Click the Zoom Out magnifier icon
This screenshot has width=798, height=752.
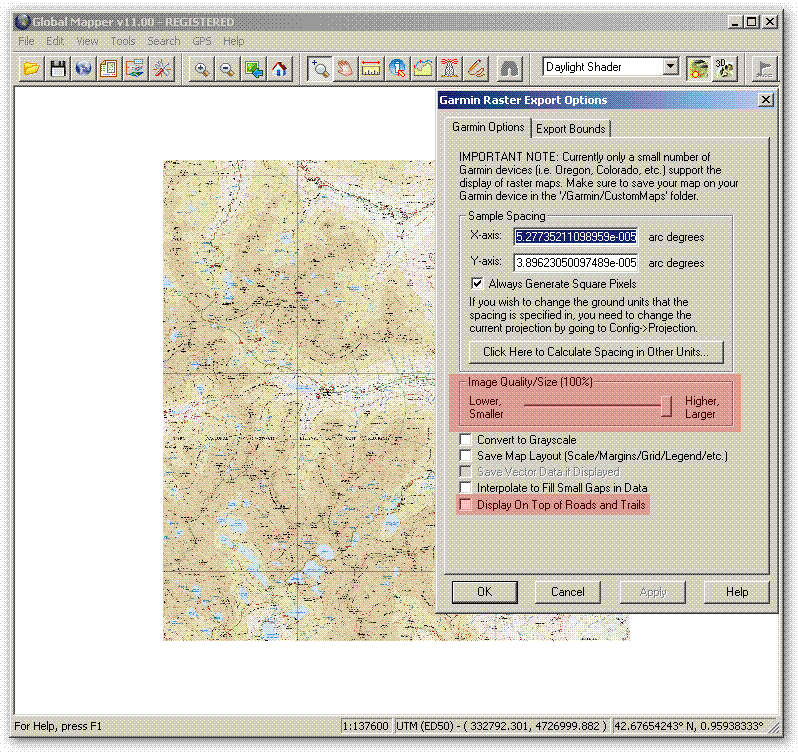[227, 68]
